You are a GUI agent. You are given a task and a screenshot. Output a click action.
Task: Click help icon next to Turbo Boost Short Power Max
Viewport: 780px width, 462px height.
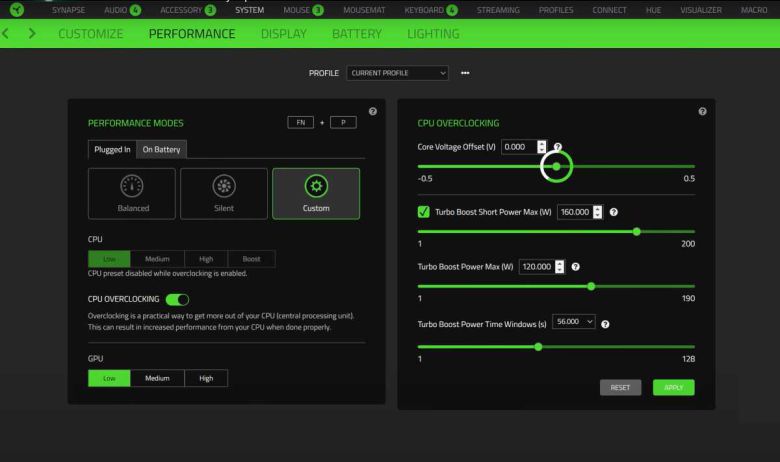[613, 212]
